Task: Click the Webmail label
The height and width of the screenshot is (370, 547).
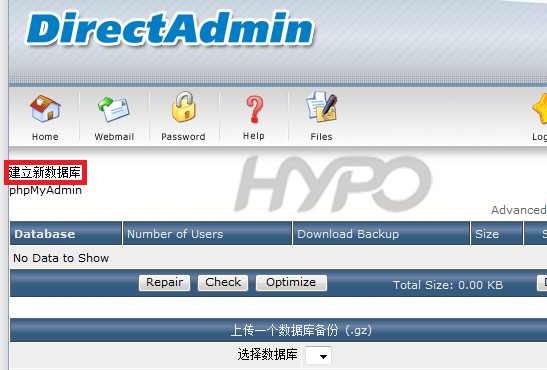Action: (x=114, y=137)
